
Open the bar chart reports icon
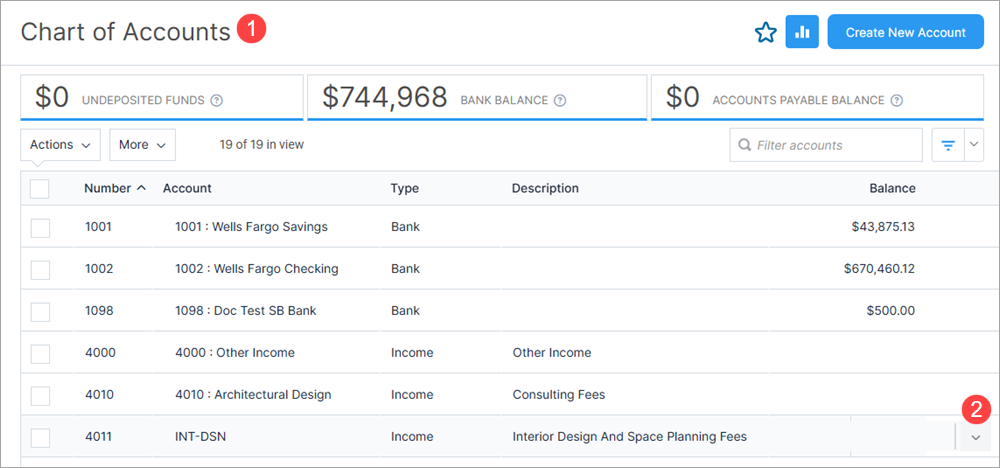pos(802,32)
